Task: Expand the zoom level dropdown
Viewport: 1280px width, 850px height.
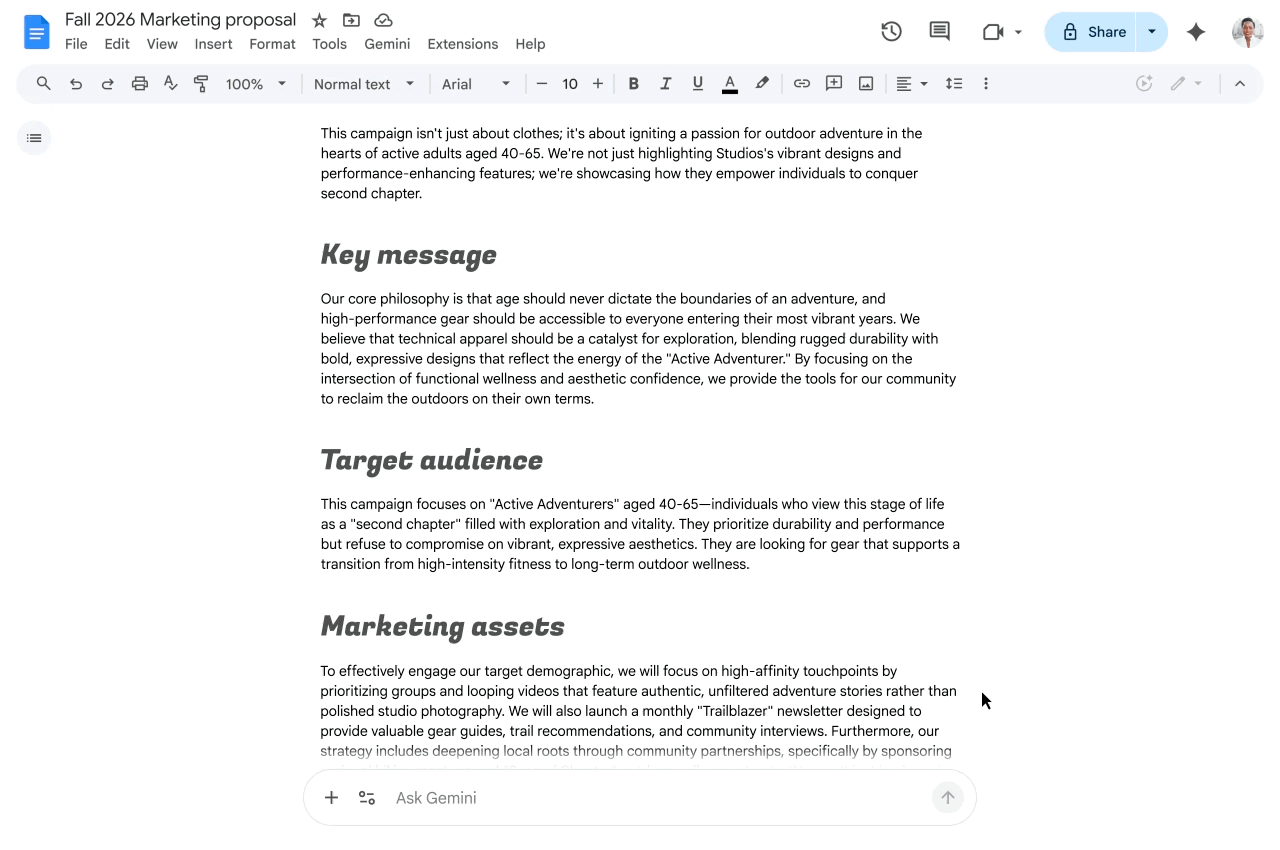Action: pos(282,84)
